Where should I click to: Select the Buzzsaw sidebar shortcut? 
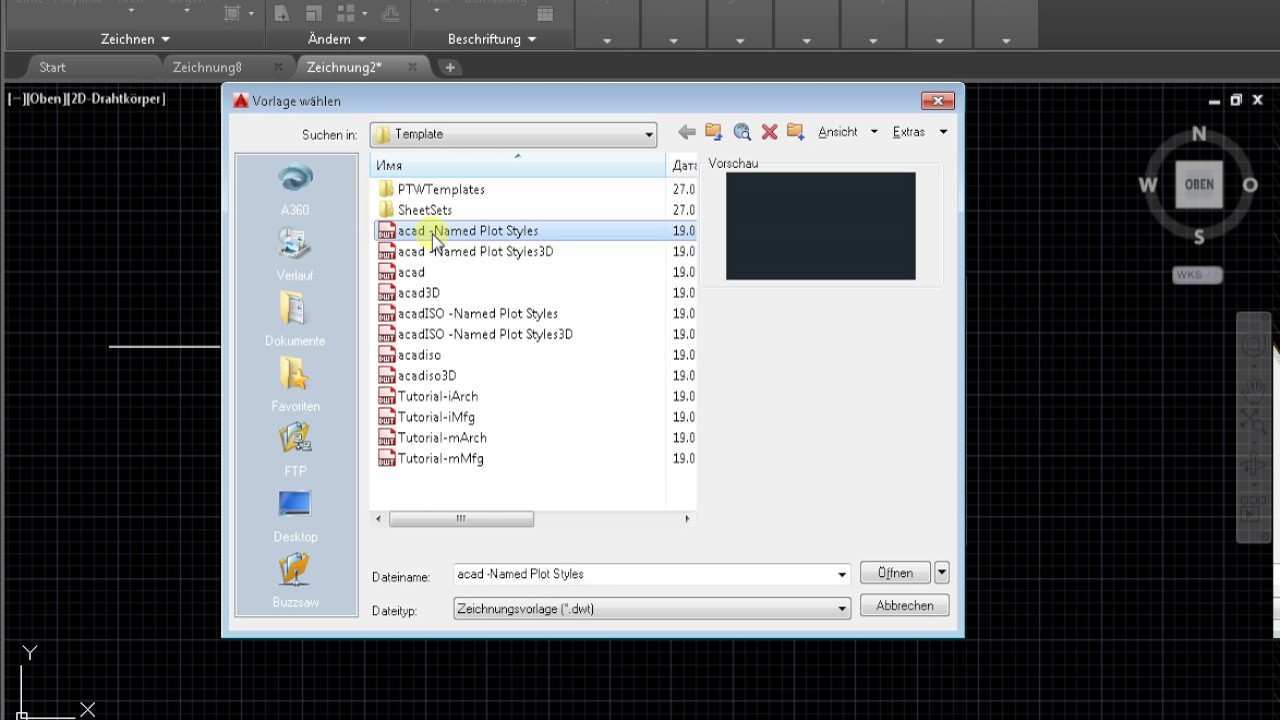(295, 581)
